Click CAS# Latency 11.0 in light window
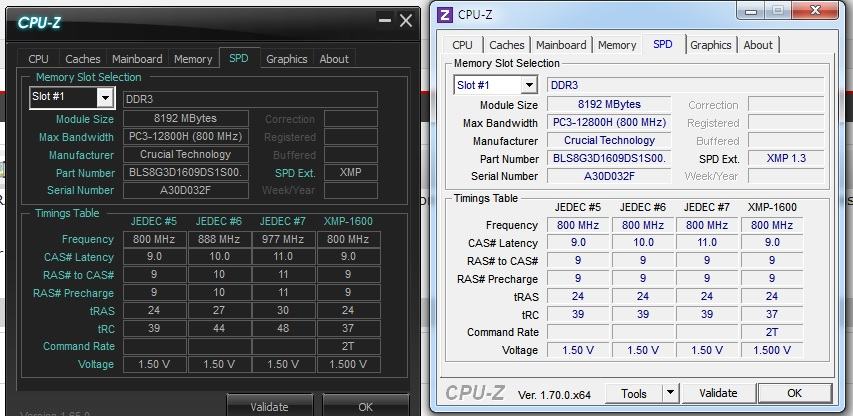The image size is (853, 416). [707, 243]
